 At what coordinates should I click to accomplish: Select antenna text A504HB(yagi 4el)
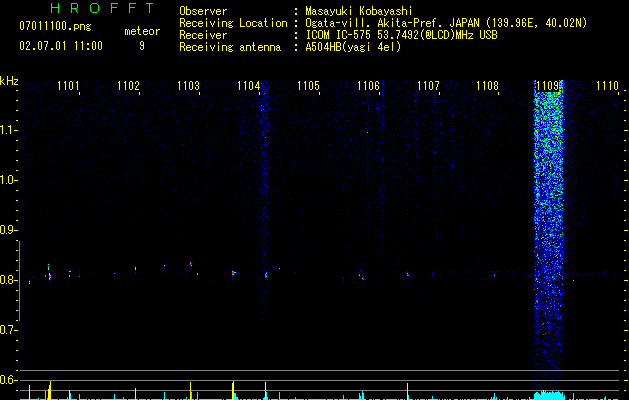click(353, 47)
